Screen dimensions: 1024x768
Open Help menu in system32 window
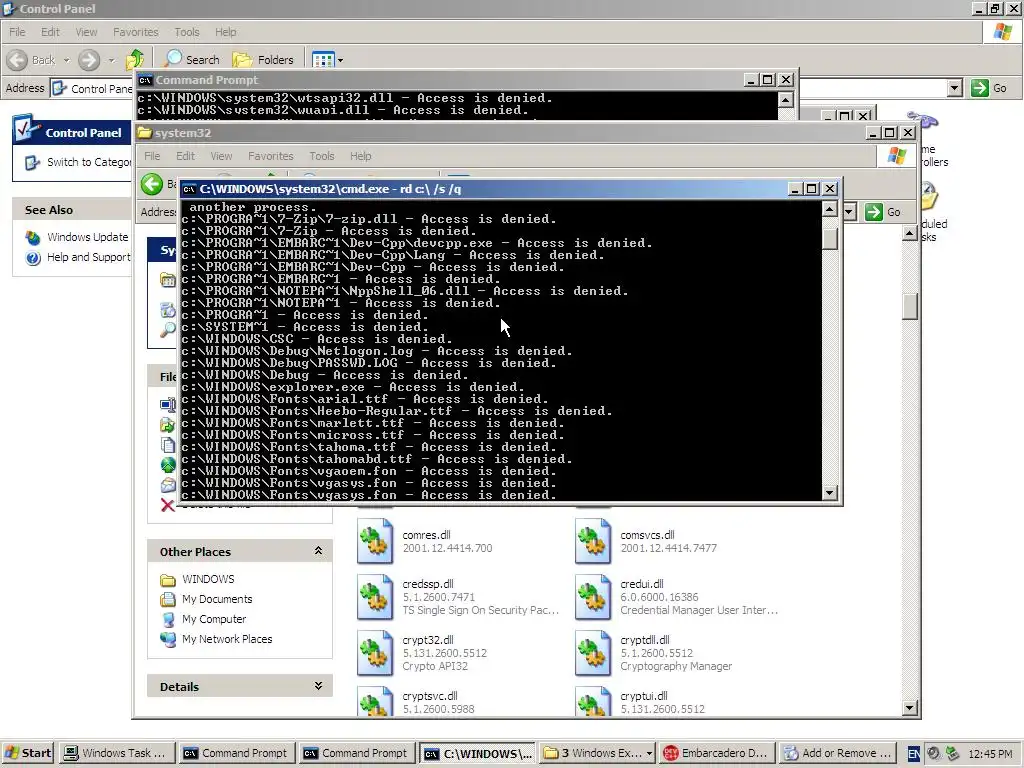pos(360,156)
